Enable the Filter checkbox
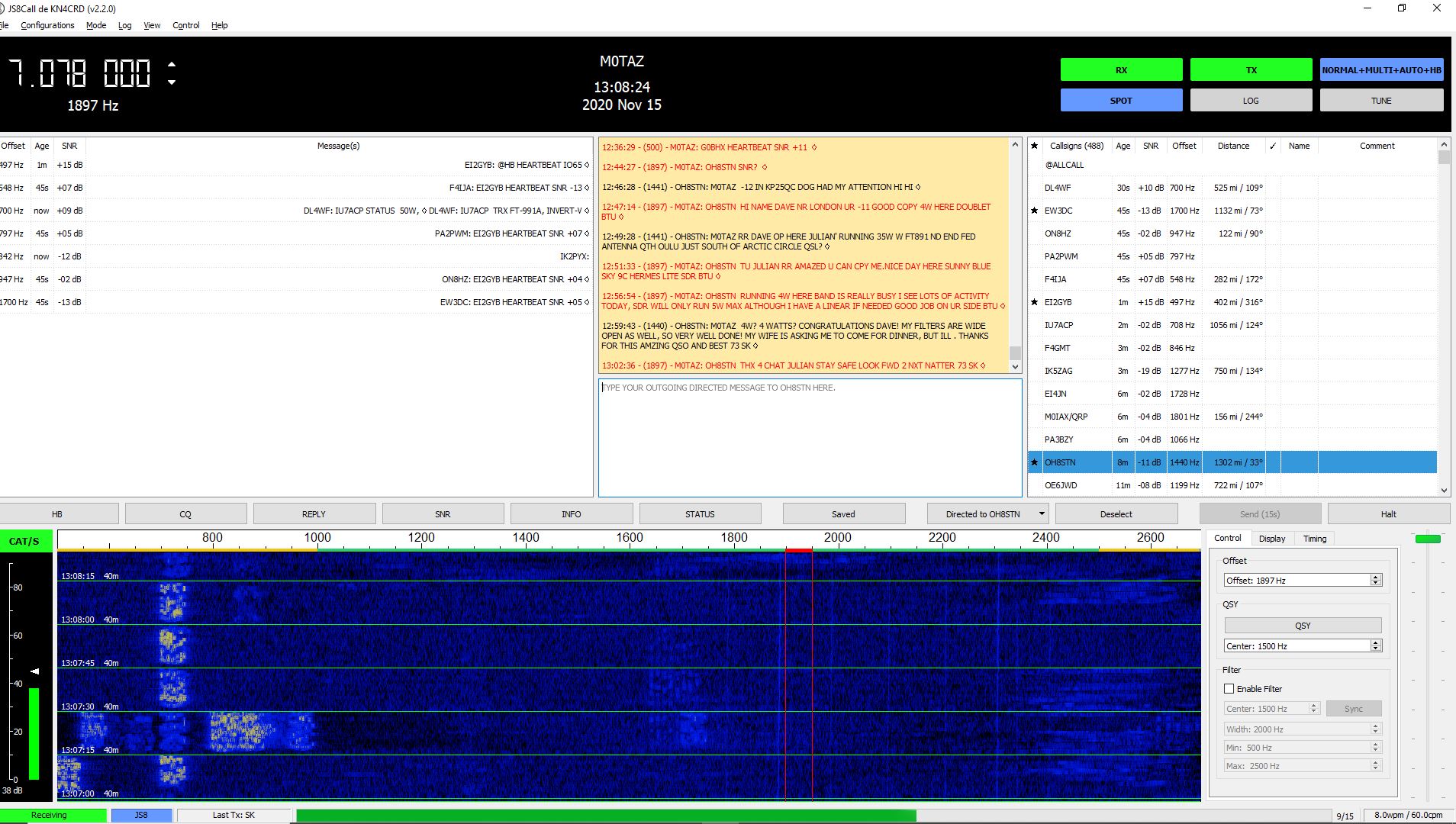The image size is (1456, 824). coord(1229,689)
